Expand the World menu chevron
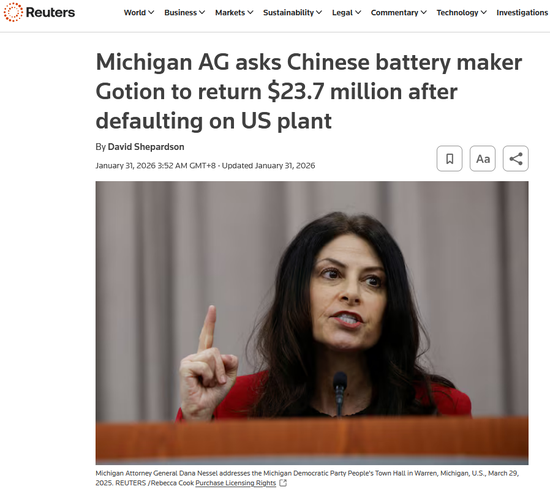Image resolution: width=550 pixels, height=489 pixels. click(x=151, y=12)
